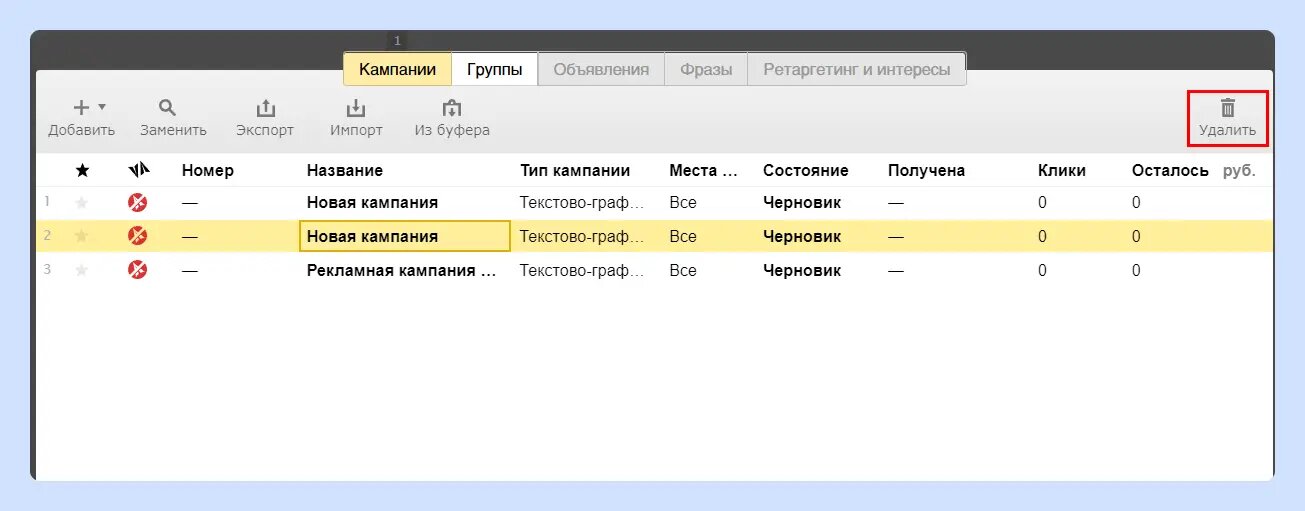Click the Экспорт upload icon
This screenshot has width=1305, height=511.
265,108
